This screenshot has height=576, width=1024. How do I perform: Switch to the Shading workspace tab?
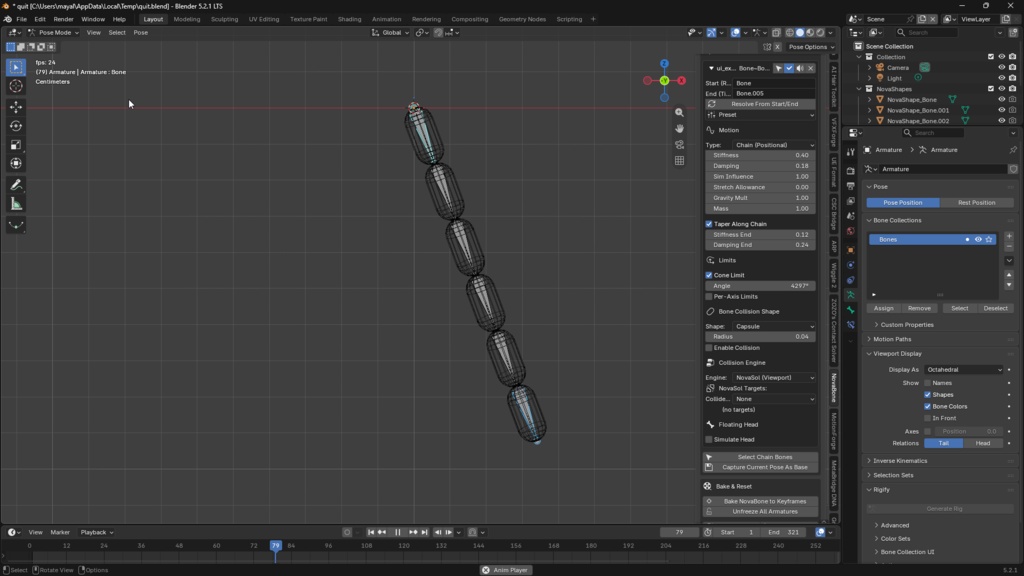pyautogui.click(x=349, y=19)
